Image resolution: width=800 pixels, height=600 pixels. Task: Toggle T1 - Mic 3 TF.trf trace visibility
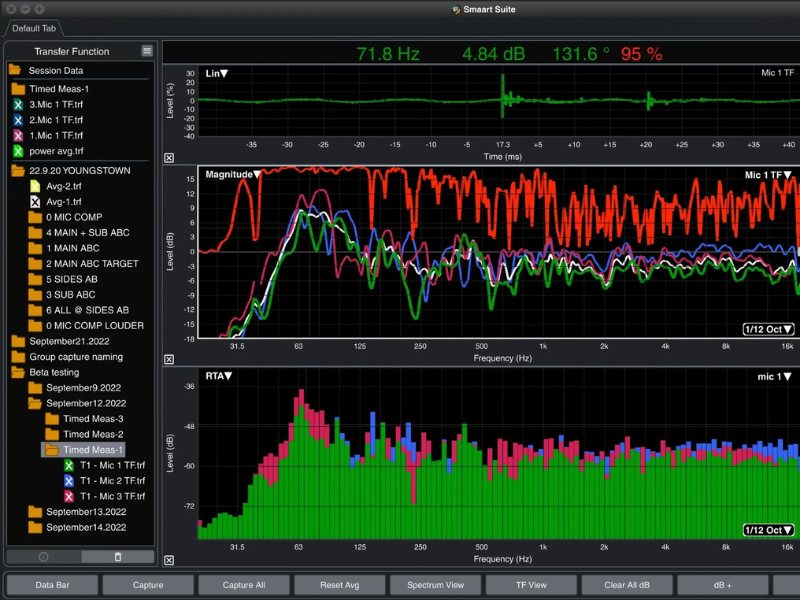pyautogui.click(x=68, y=497)
